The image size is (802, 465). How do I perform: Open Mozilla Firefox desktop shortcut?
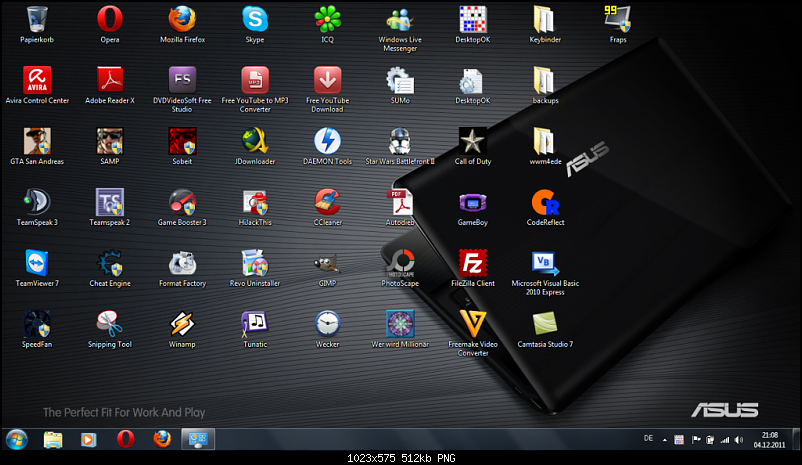point(182,19)
